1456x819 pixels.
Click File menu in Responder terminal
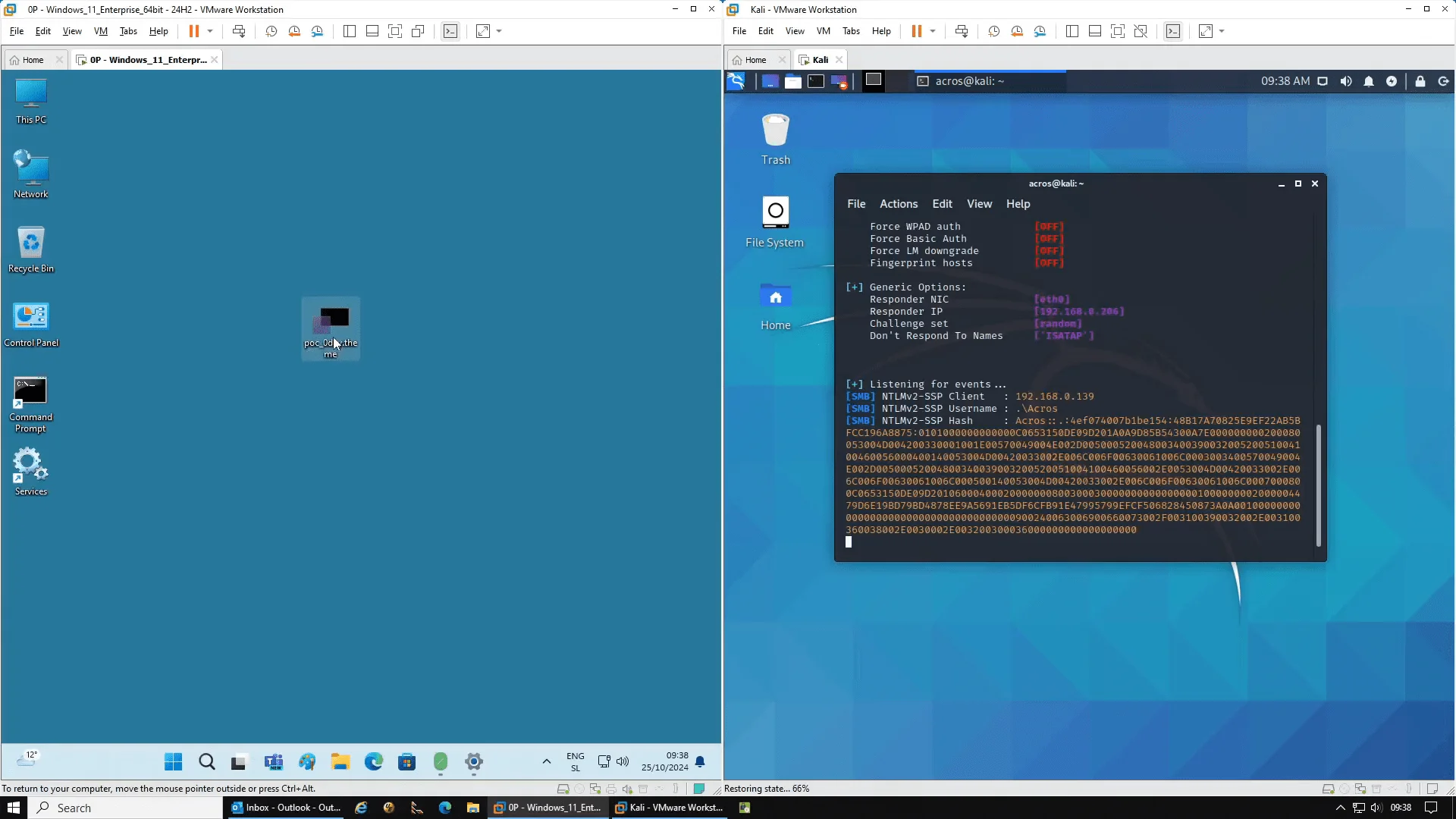(x=856, y=203)
